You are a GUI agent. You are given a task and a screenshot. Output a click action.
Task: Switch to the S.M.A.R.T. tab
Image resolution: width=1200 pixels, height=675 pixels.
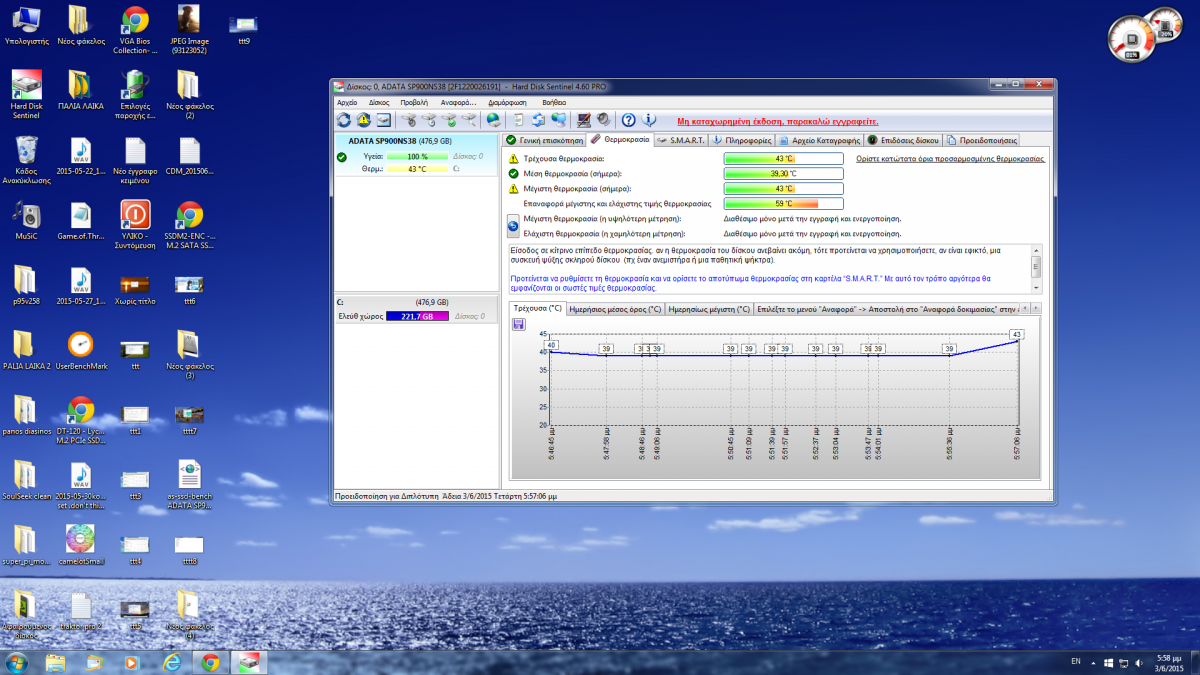[681, 141]
